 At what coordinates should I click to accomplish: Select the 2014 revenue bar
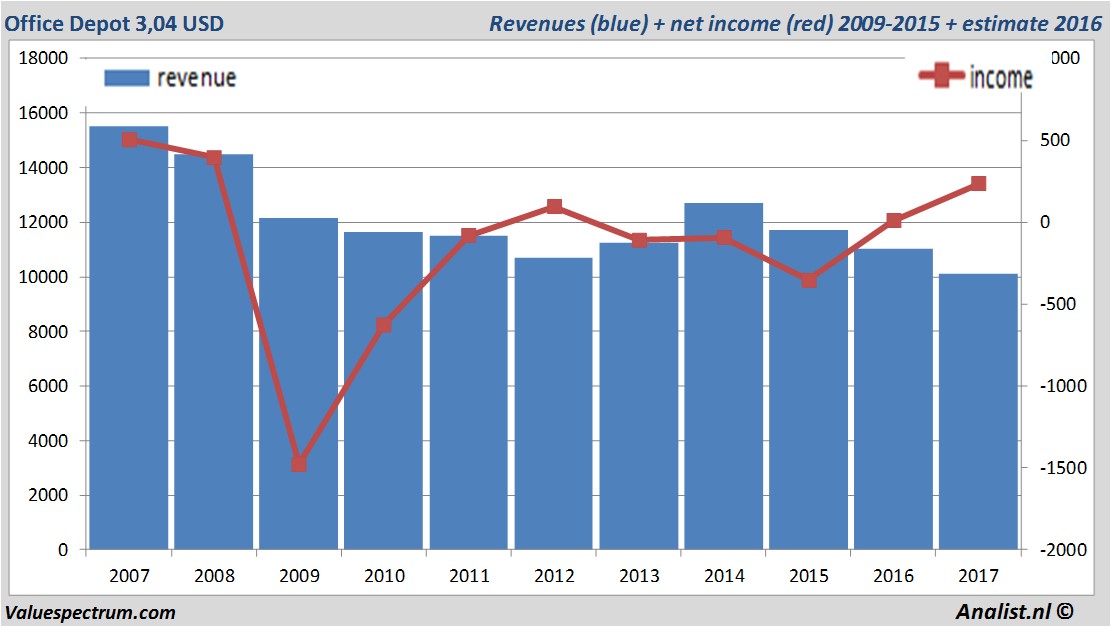[723, 376]
